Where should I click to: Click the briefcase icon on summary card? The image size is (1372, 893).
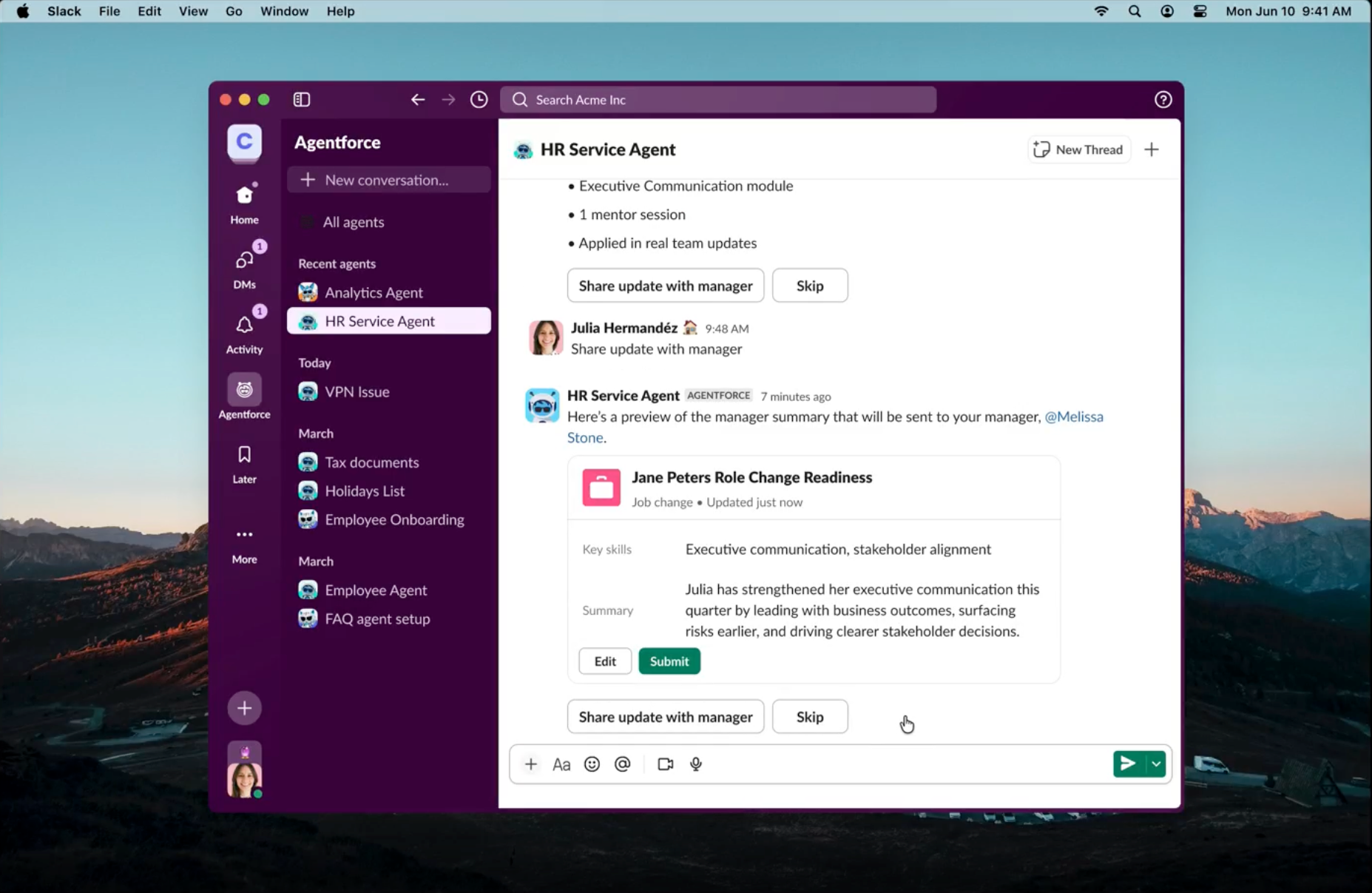point(601,488)
